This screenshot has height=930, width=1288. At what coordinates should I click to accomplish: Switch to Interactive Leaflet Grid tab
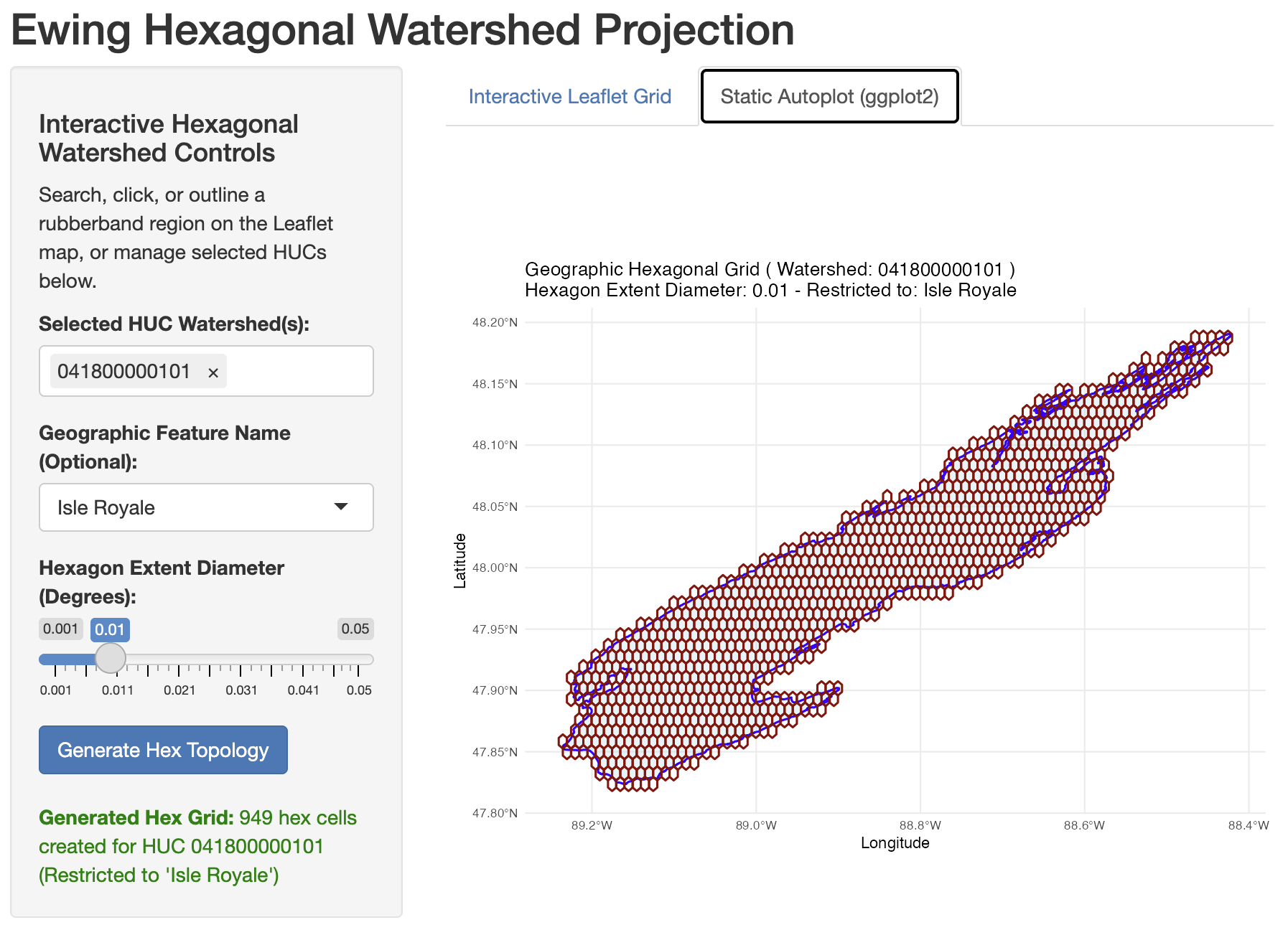tap(570, 97)
